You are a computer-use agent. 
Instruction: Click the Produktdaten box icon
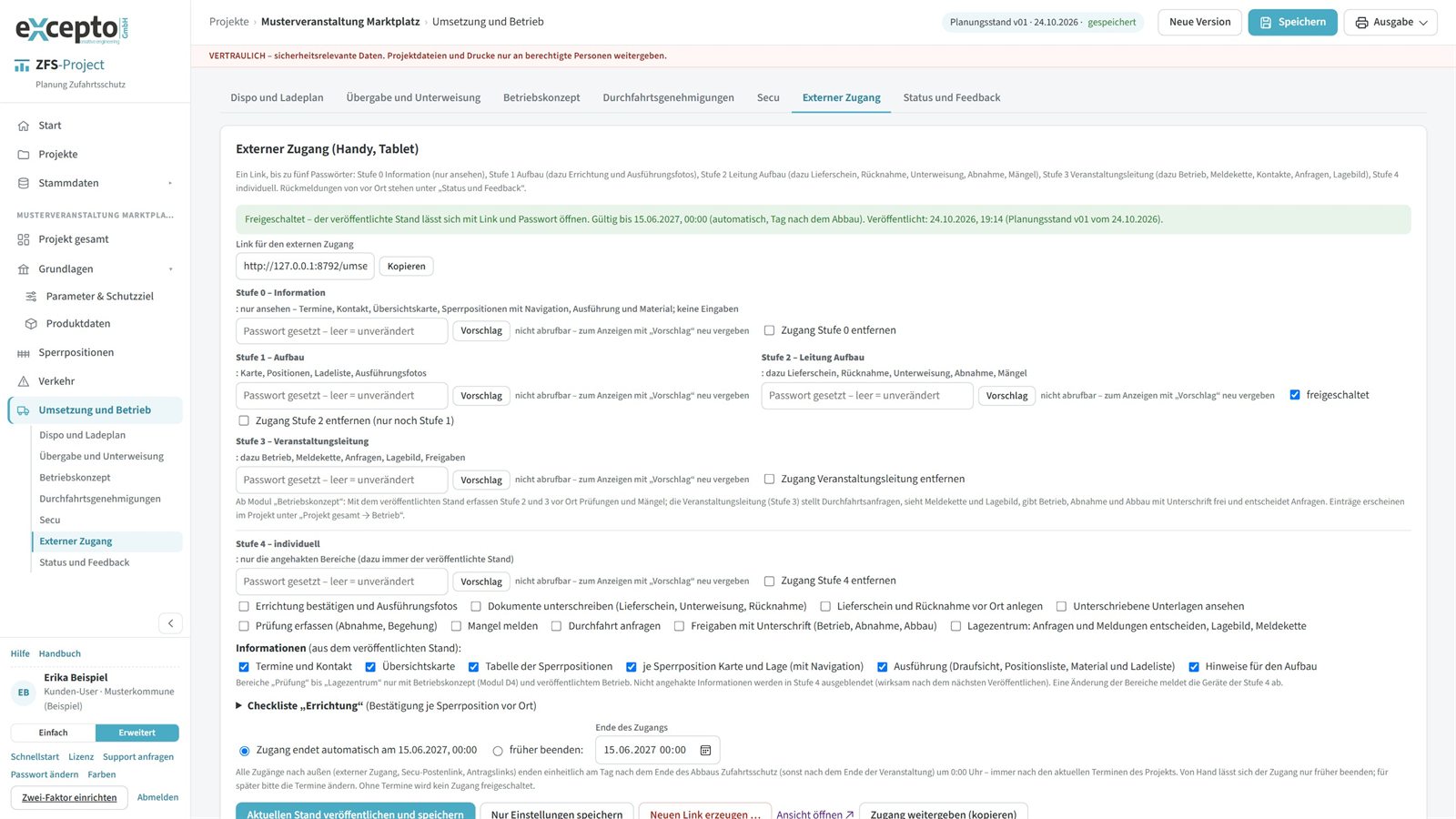click(31, 324)
